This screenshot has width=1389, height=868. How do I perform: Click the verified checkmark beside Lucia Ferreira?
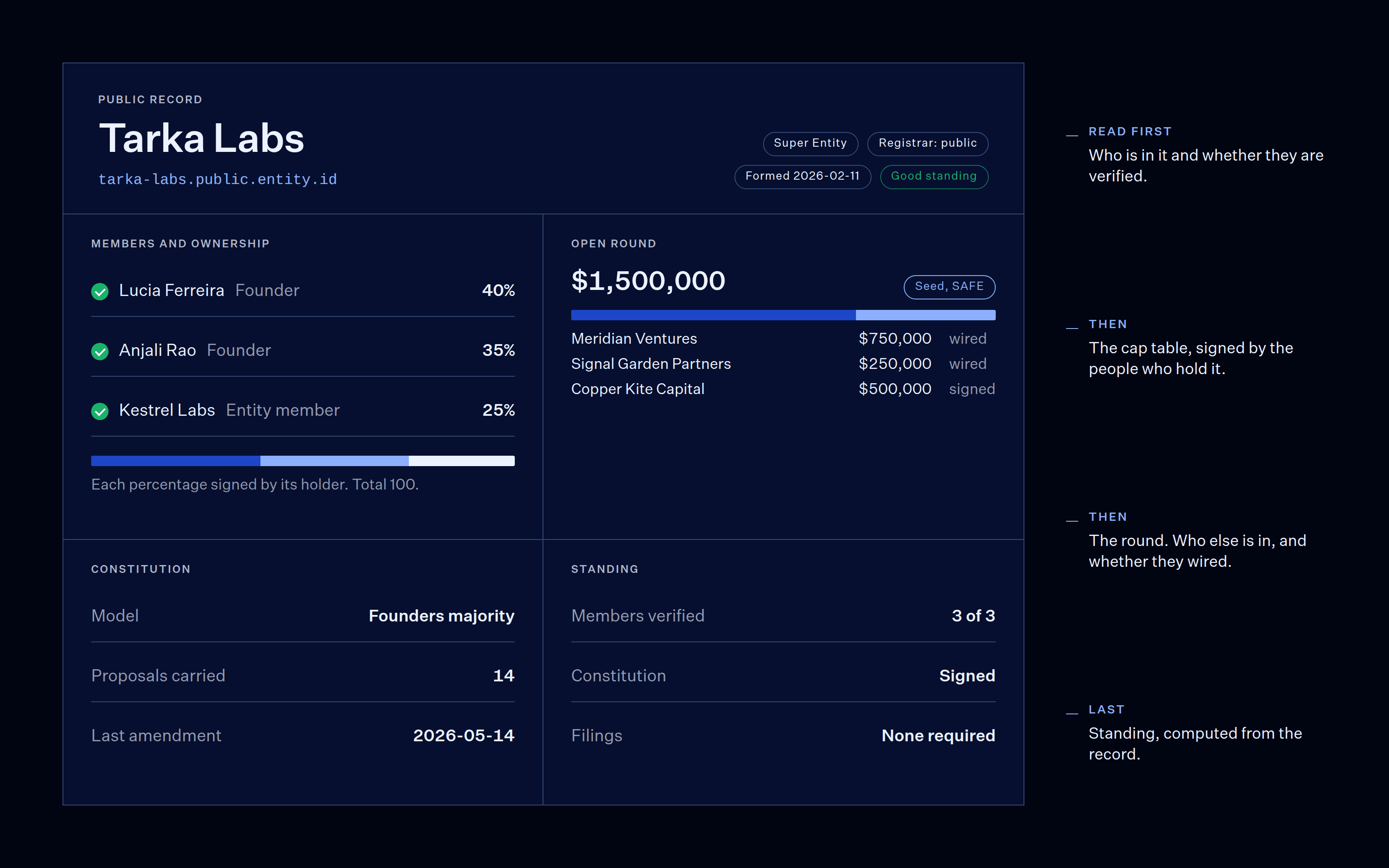[x=100, y=292]
